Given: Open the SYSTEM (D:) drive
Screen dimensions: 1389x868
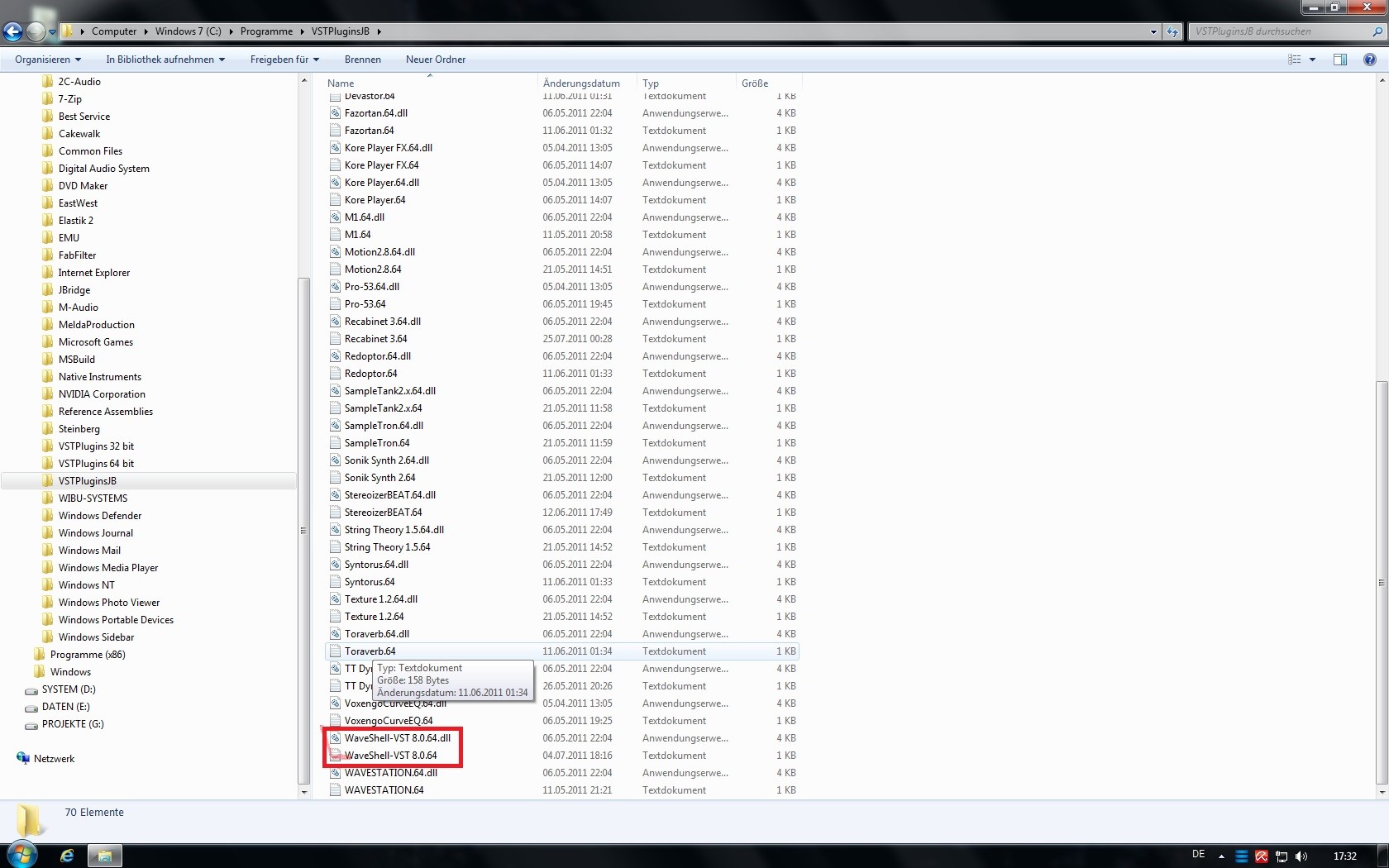Looking at the screenshot, I should point(69,689).
